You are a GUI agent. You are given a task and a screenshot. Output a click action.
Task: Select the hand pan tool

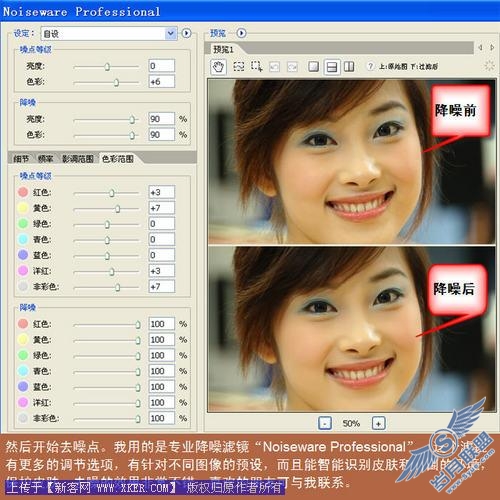[218, 67]
